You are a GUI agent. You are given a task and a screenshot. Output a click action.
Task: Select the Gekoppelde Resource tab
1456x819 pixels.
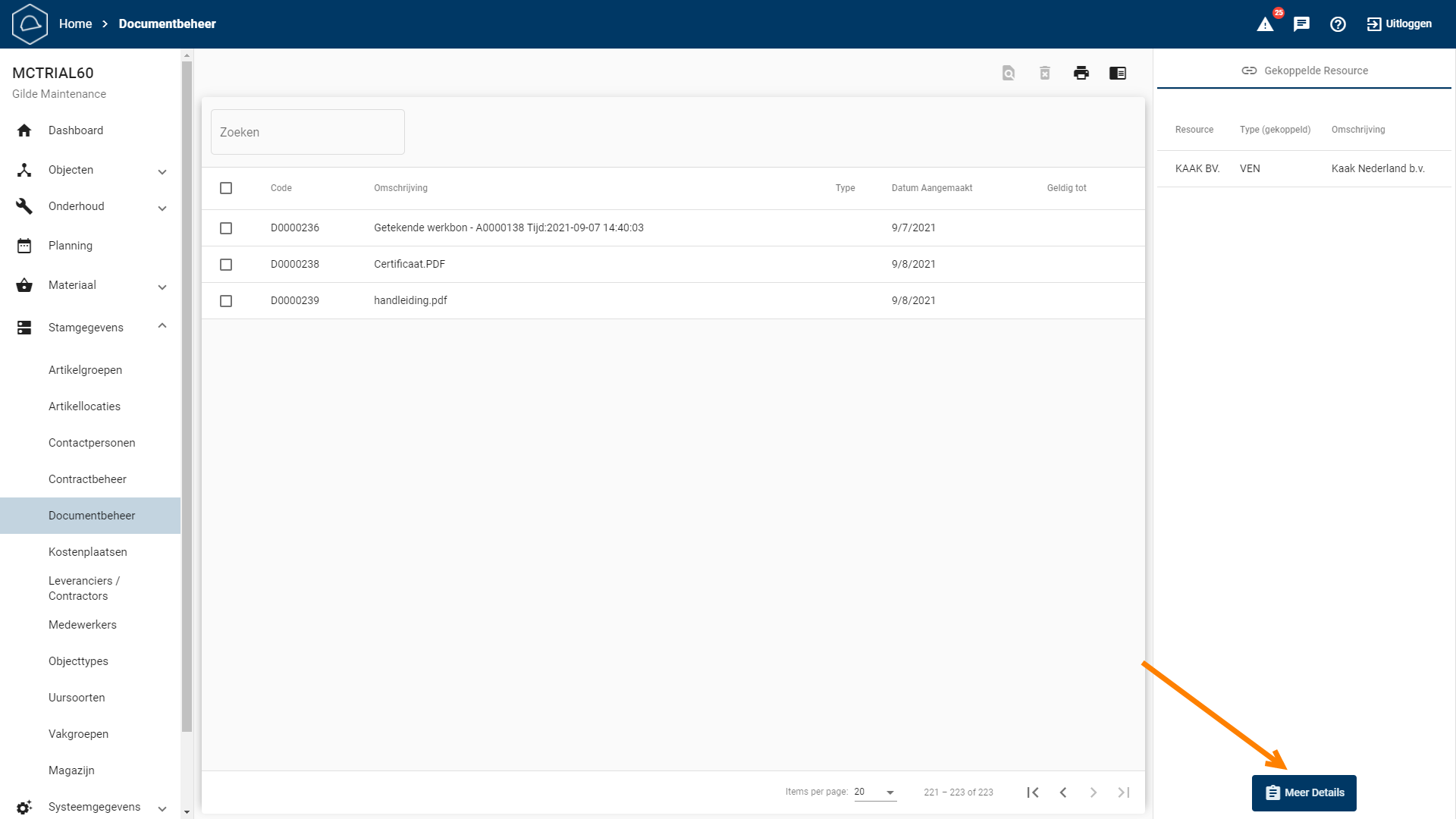click(1304, 71)
